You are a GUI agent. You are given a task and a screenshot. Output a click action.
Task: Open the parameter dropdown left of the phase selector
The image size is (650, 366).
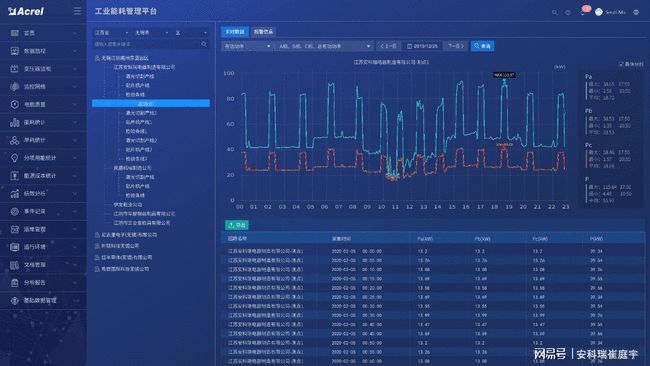click(247, 46)
